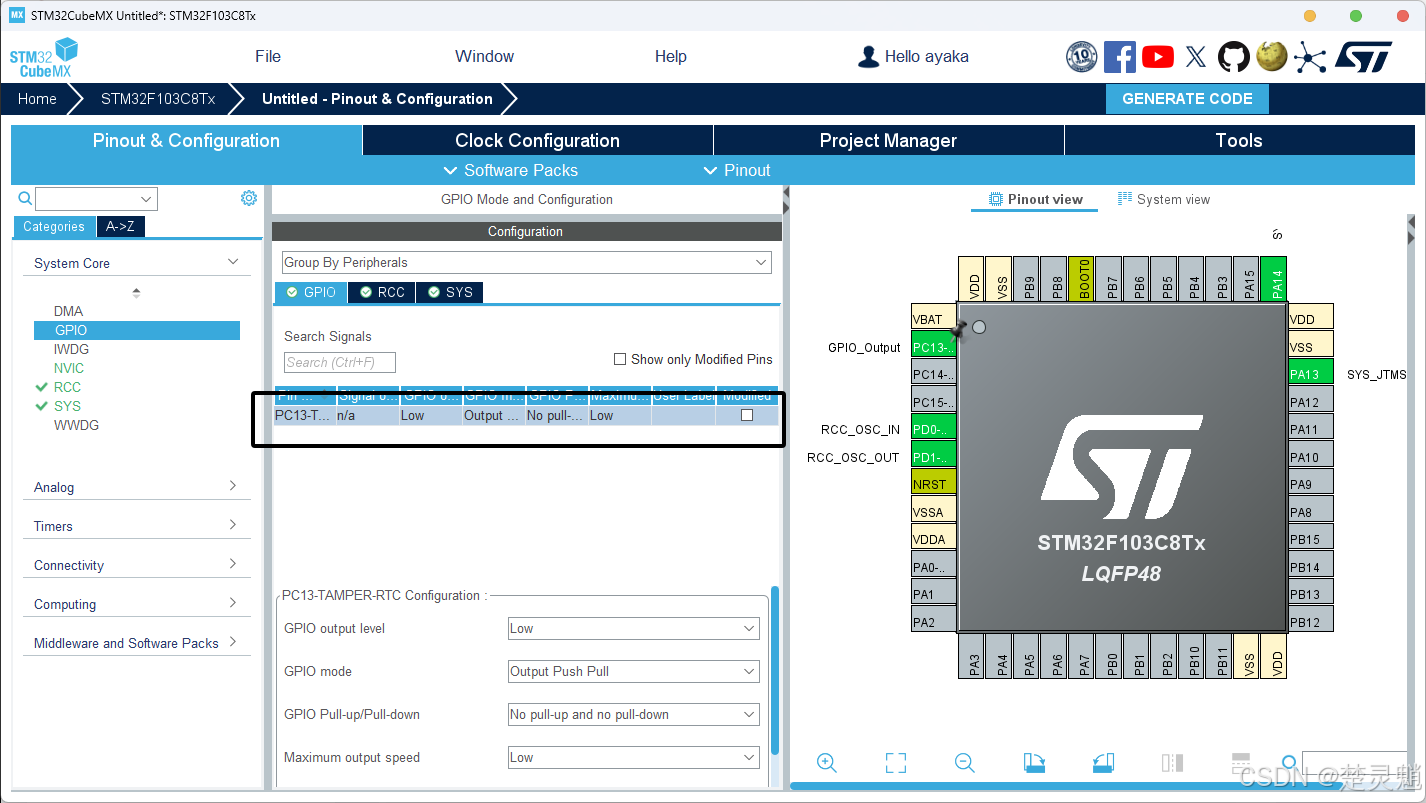Click the STM32CubeMX logo
This screenshot has height=803, width=1426.
click(44, 58)
